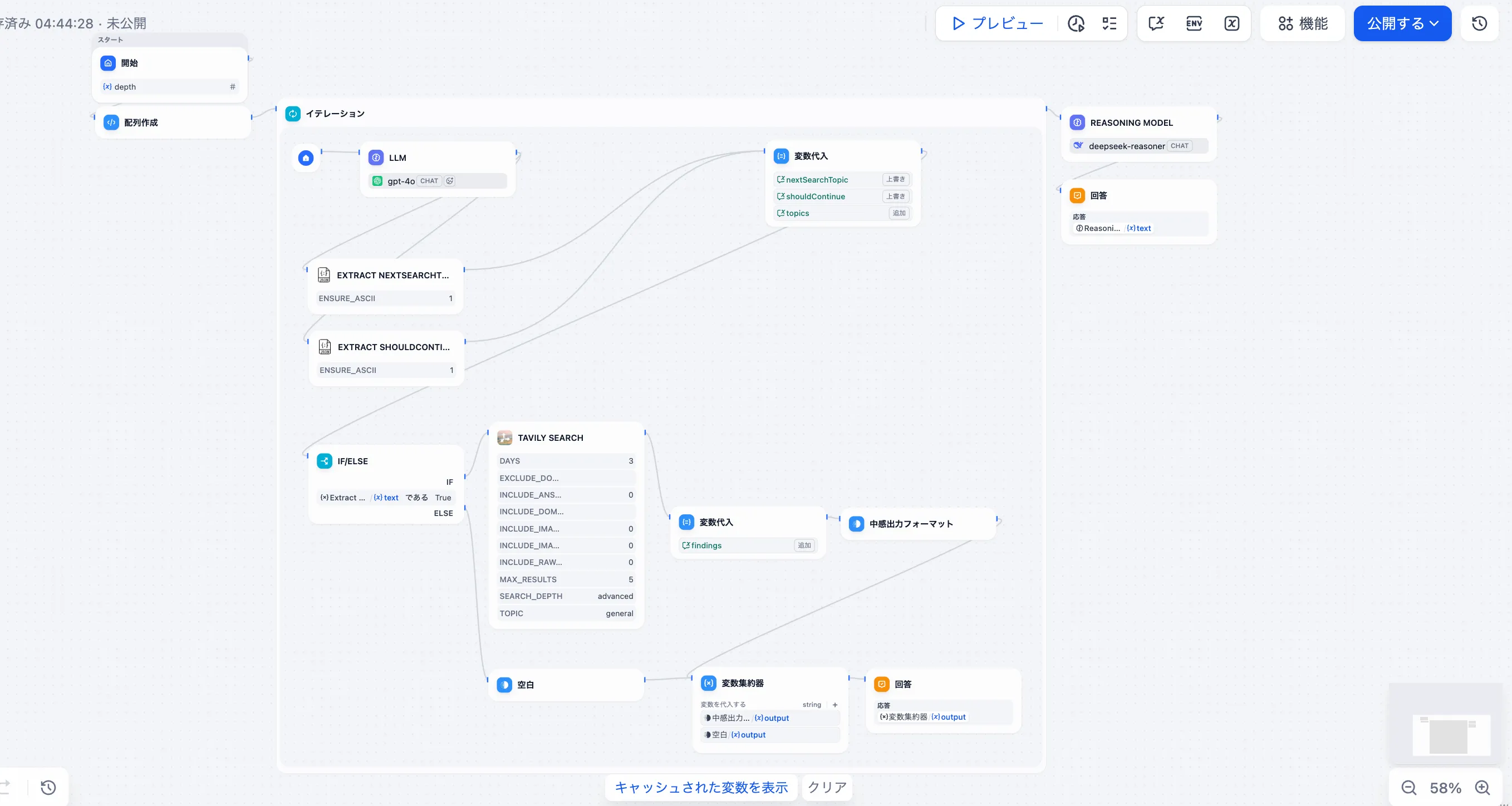Open the bottom-left history clock icon
1512x806 pixels.
(x=48, y=787)
